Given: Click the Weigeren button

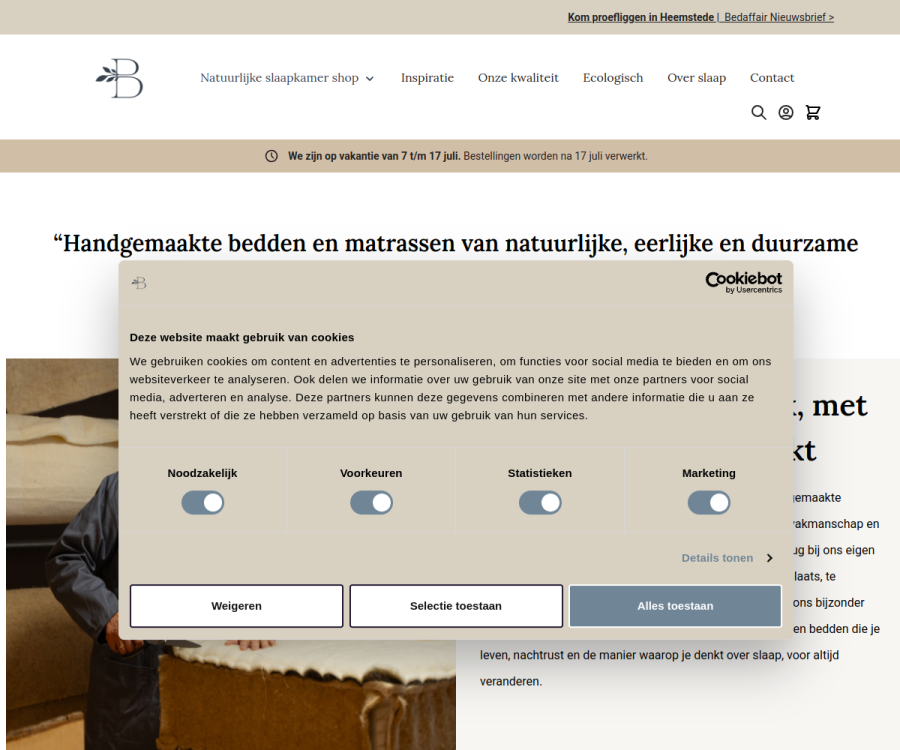Looking at the screenshot, I should [x=236, y=606].
